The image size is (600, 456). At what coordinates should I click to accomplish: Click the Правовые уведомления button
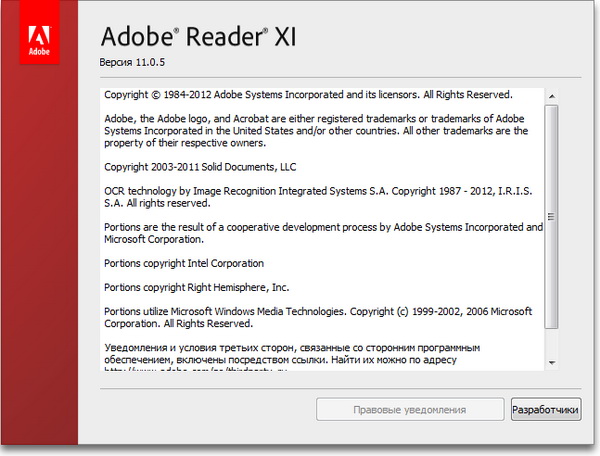pos(410,409)
